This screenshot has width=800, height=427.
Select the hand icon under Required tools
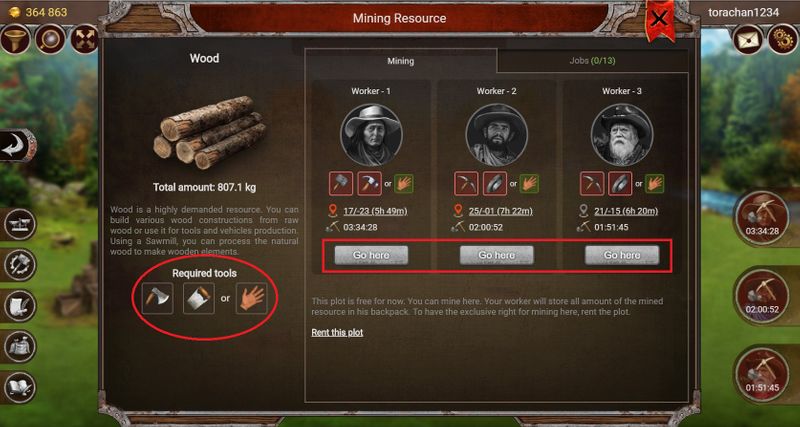tap(252, 298)
